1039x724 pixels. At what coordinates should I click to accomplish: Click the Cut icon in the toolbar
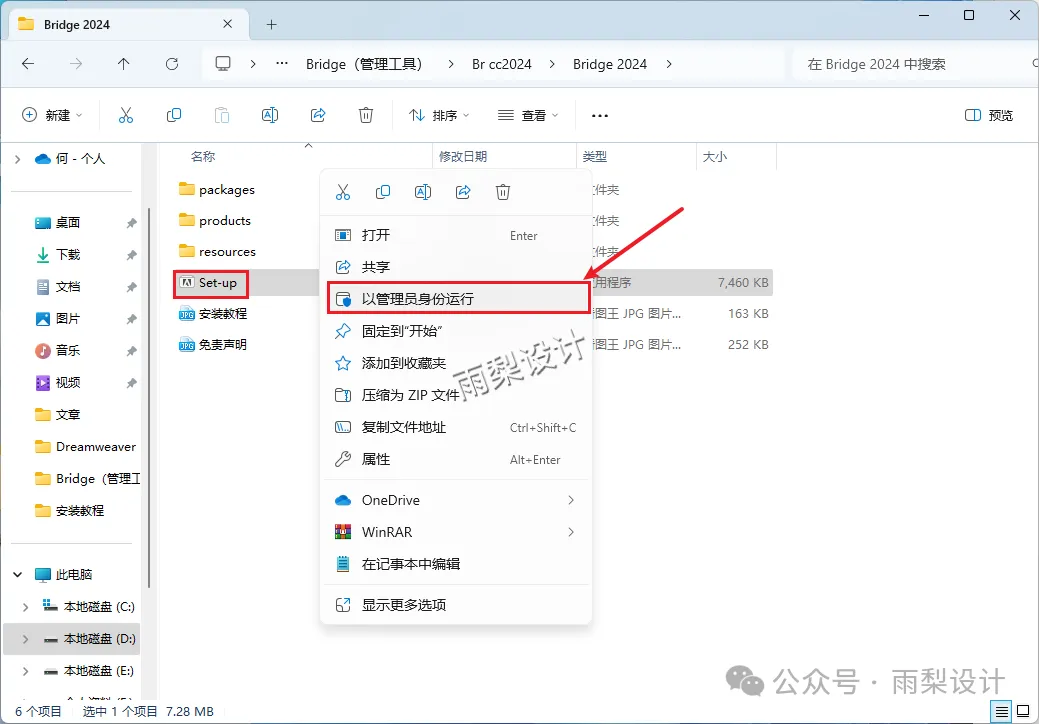point(126,115)
